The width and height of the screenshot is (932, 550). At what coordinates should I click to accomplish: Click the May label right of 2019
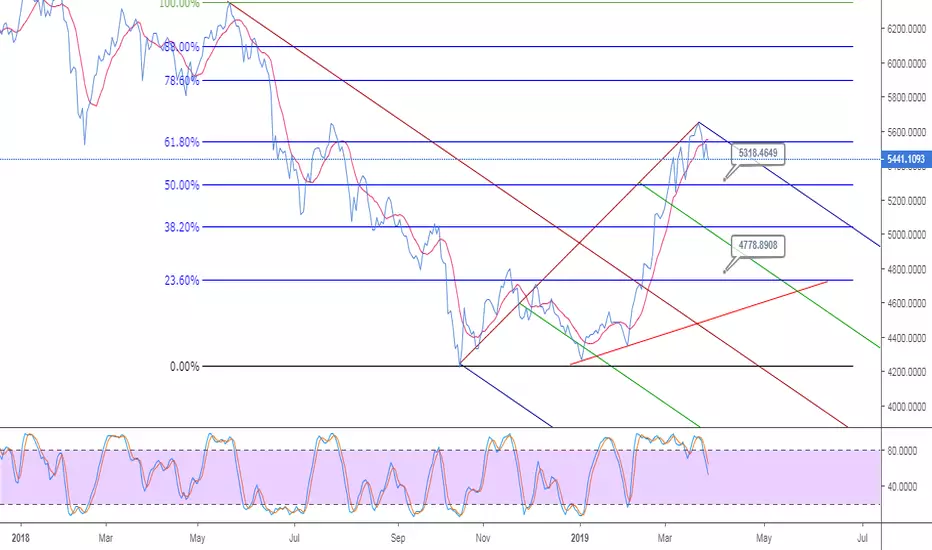click(764, 538)
